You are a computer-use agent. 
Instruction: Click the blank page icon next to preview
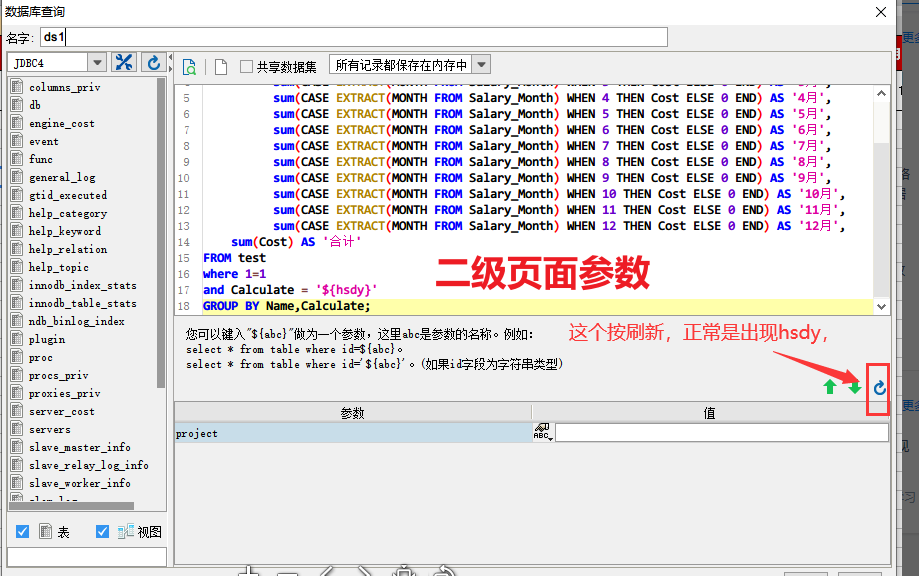[x=221, y=67]
